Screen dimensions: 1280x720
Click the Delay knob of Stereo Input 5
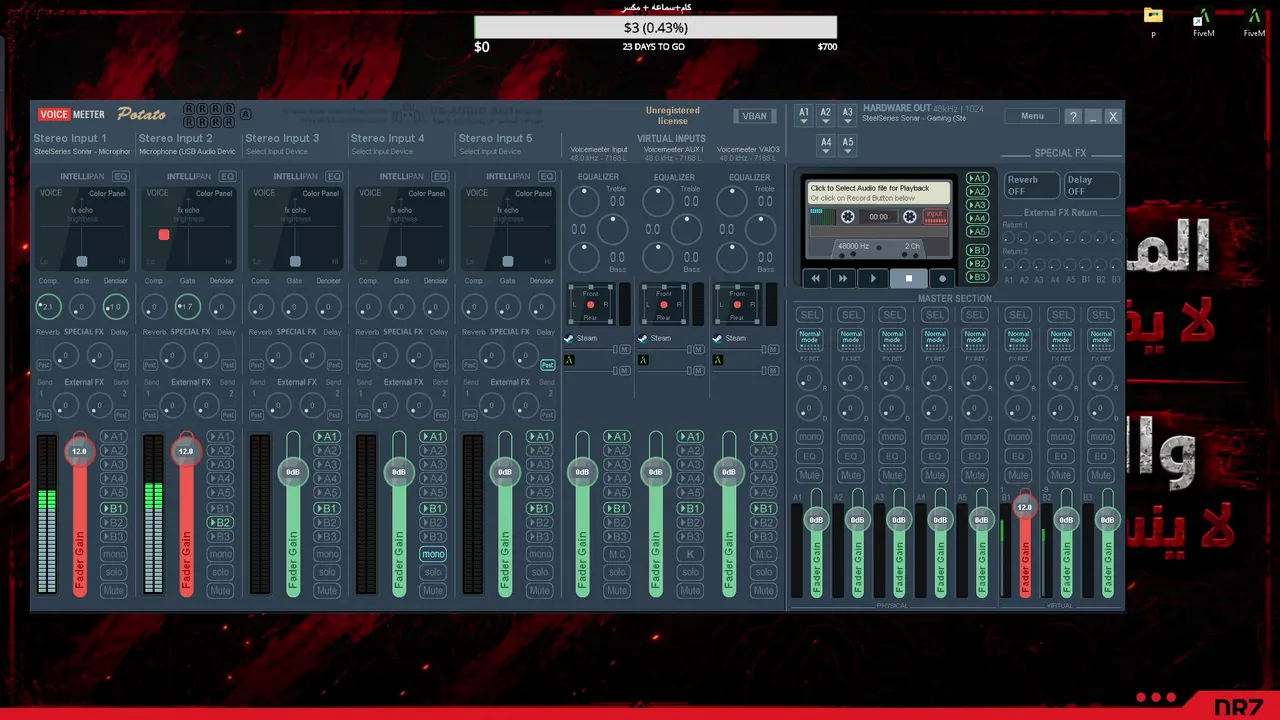click(x=525, y=355)
